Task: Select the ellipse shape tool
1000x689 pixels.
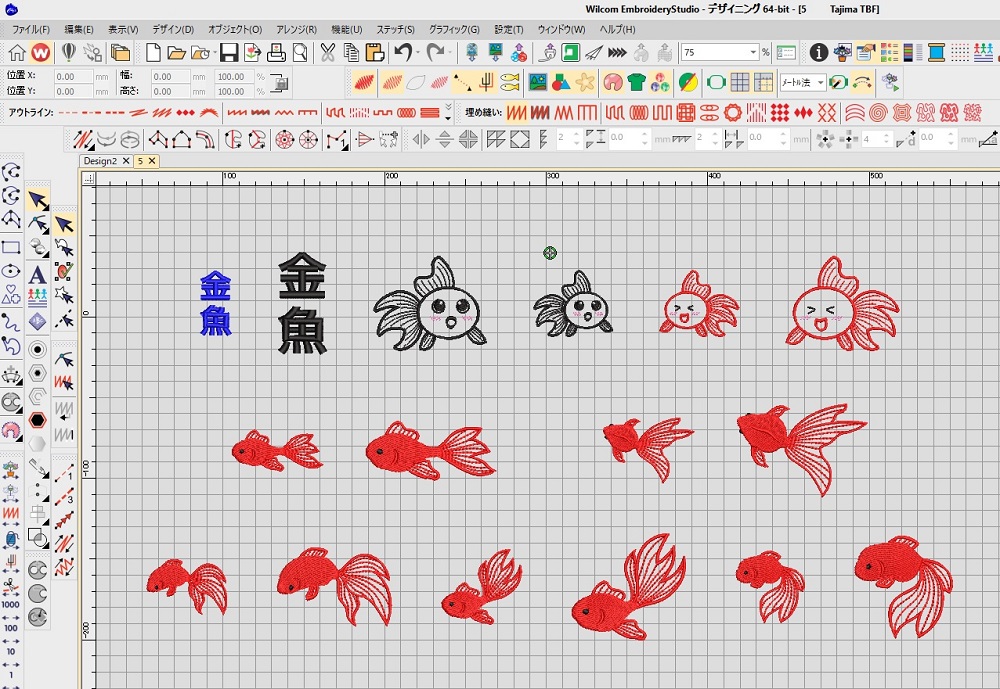Action: click(x=11, y=271)
